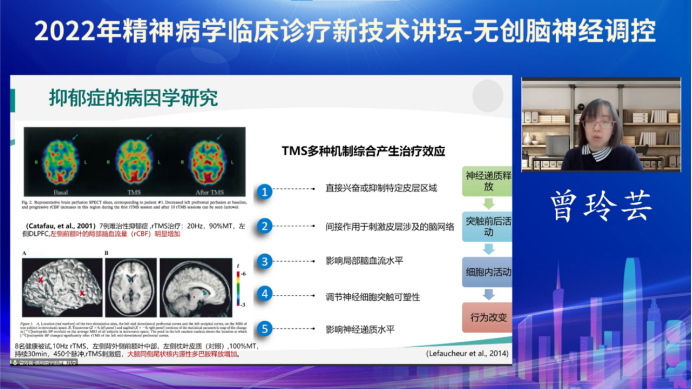The width and height of the screenshot is (692, 389).
Task: Click the gray circle at slide top-right
Action: click(488, 96)
